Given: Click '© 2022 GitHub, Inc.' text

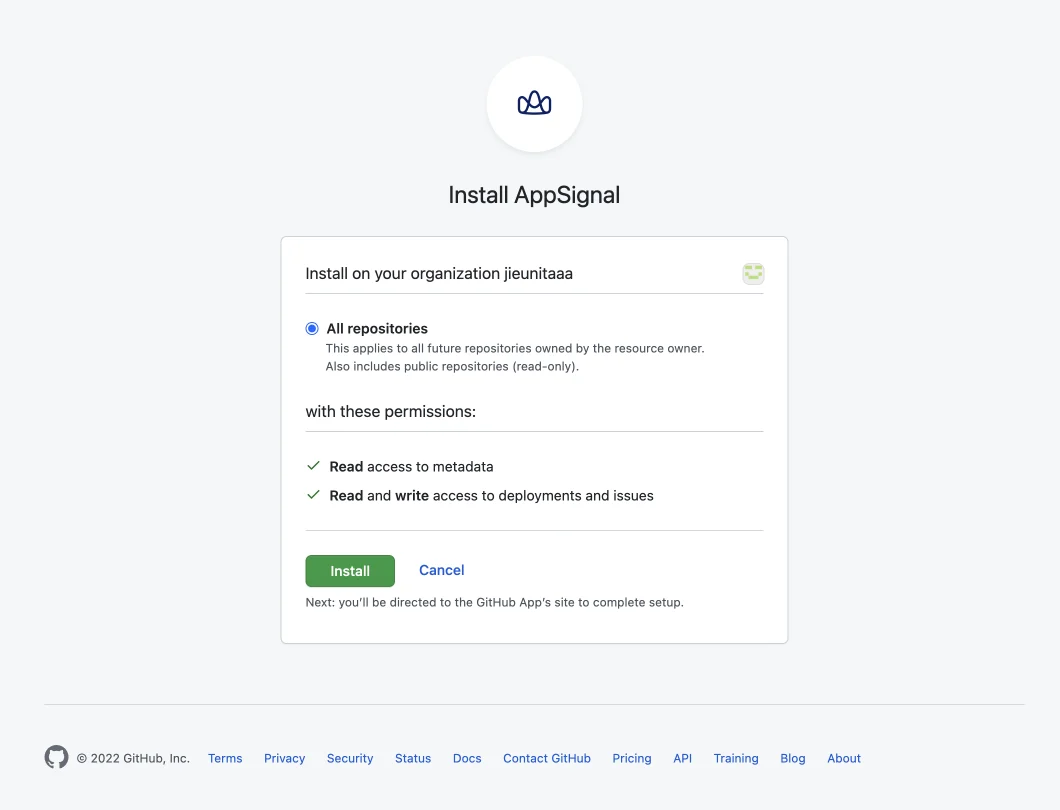Looking at the screenshot, I should click(132, 758).
